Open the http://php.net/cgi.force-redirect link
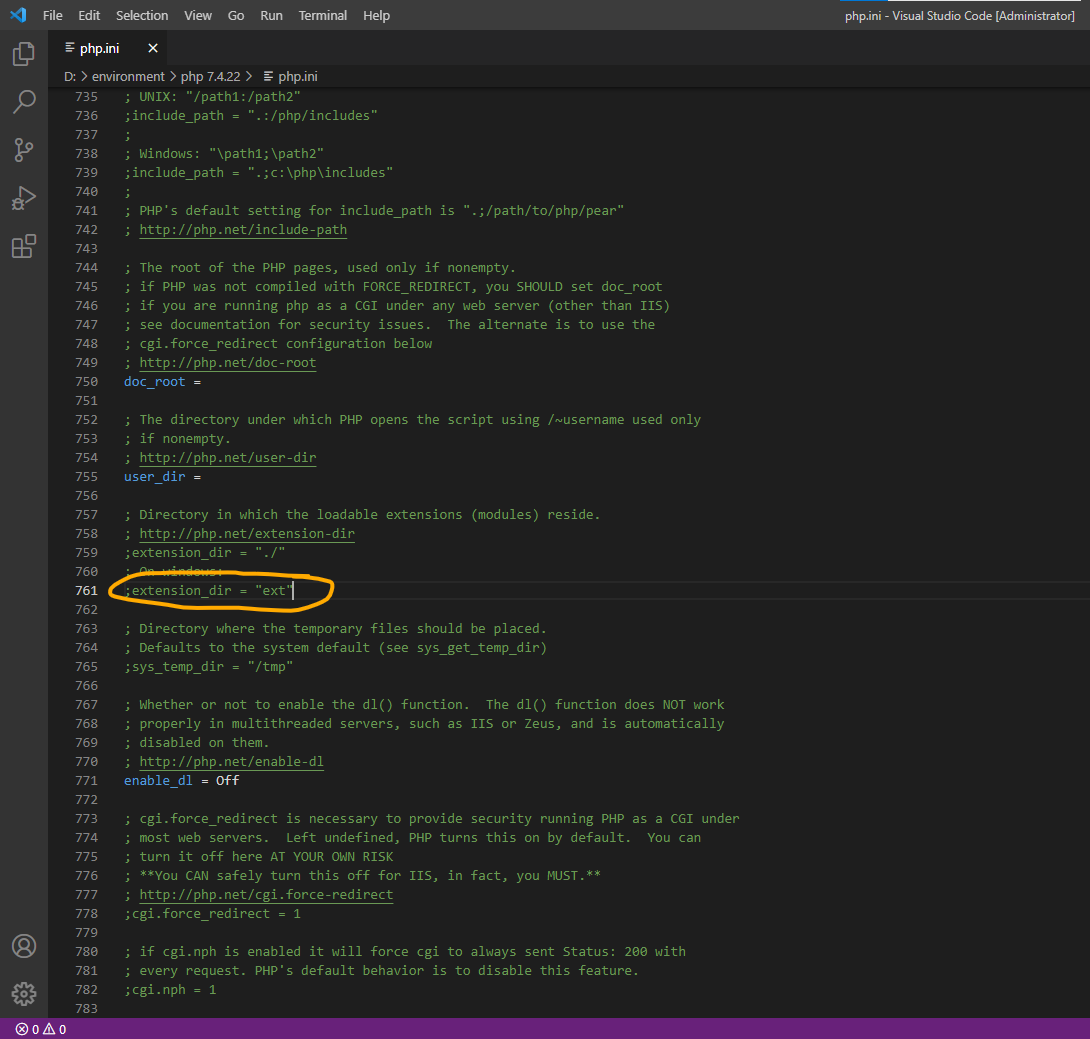 [x=266, y=894]
